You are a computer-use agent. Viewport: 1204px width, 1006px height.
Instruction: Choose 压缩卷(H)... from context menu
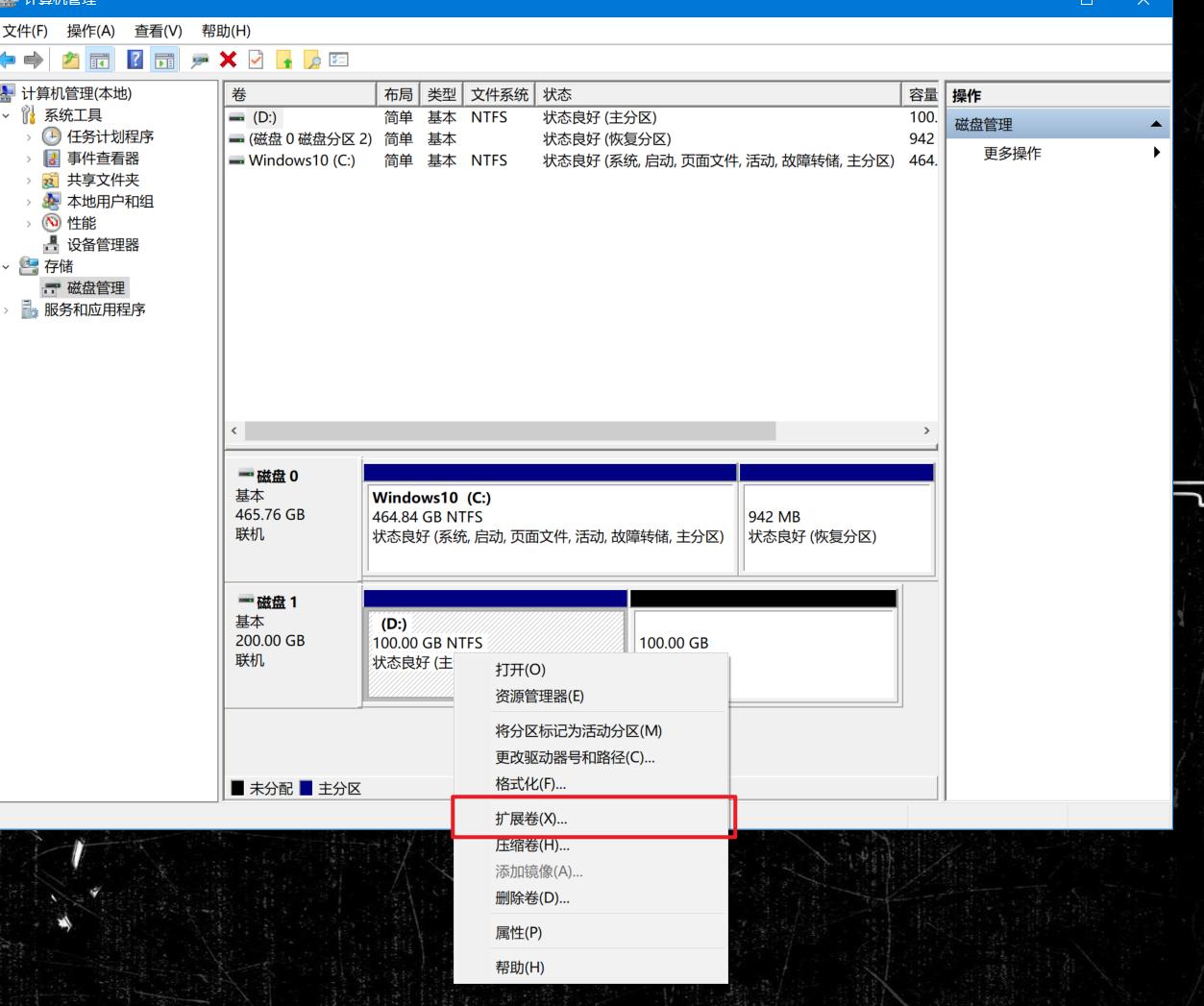tap(590, 846)
